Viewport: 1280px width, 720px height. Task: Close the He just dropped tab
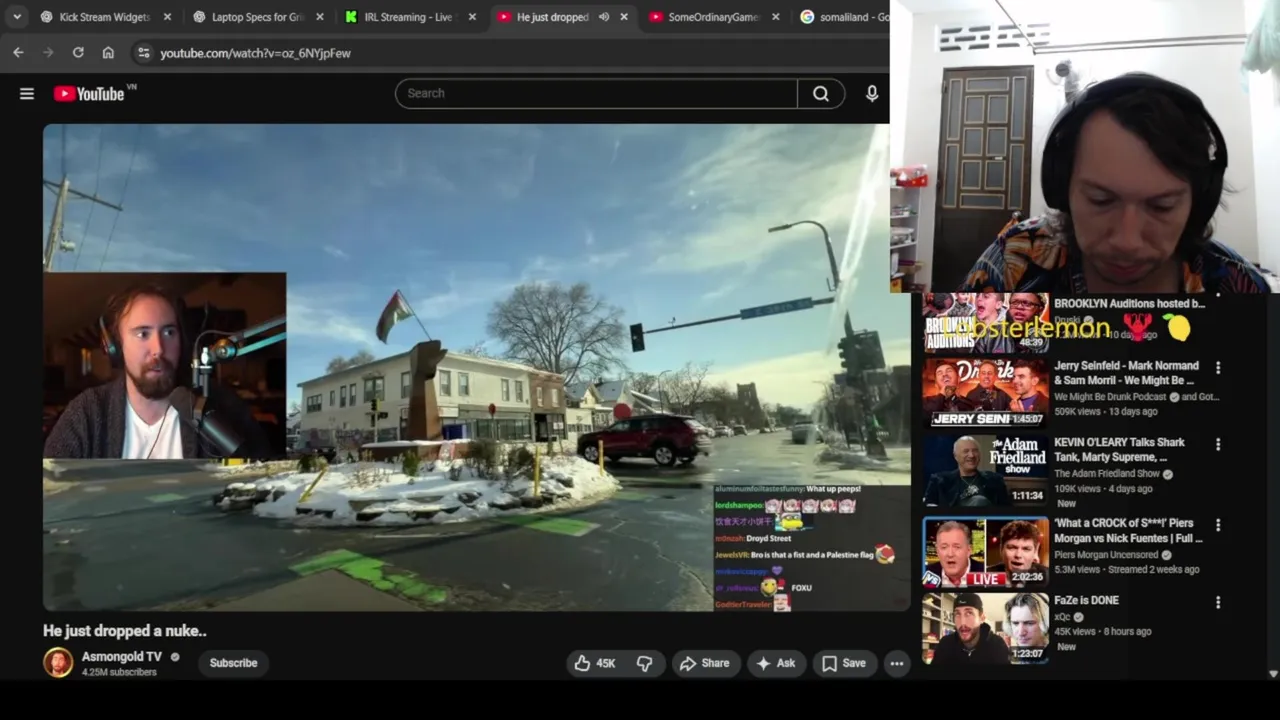pyautogui.click(x=624, y=17)
